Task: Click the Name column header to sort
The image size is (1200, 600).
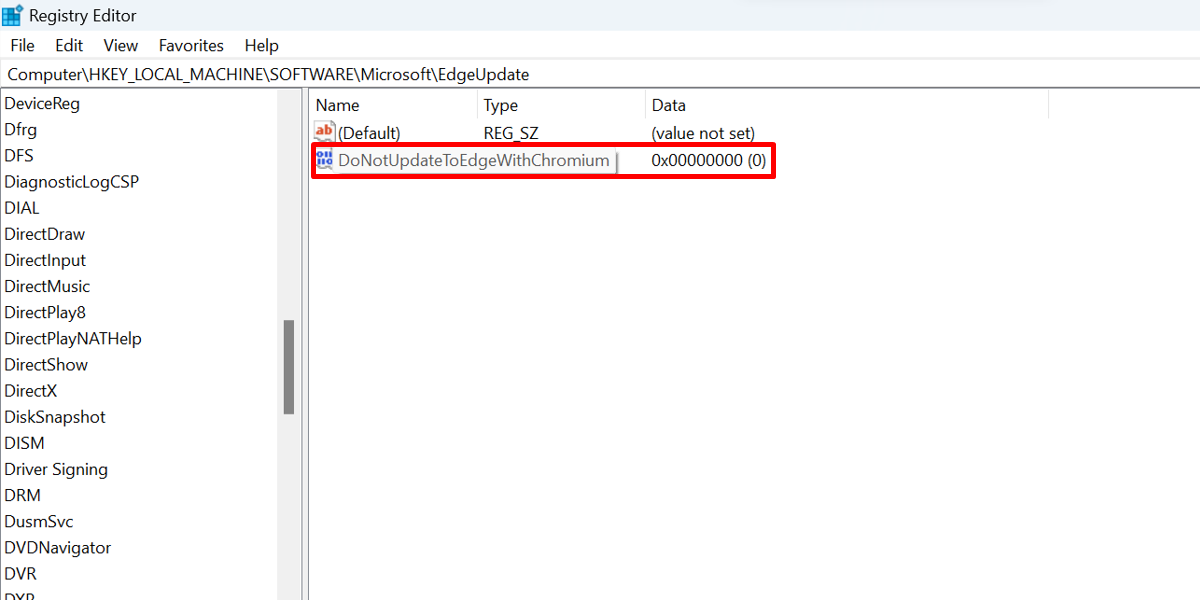Action: (x=337, y=105)
